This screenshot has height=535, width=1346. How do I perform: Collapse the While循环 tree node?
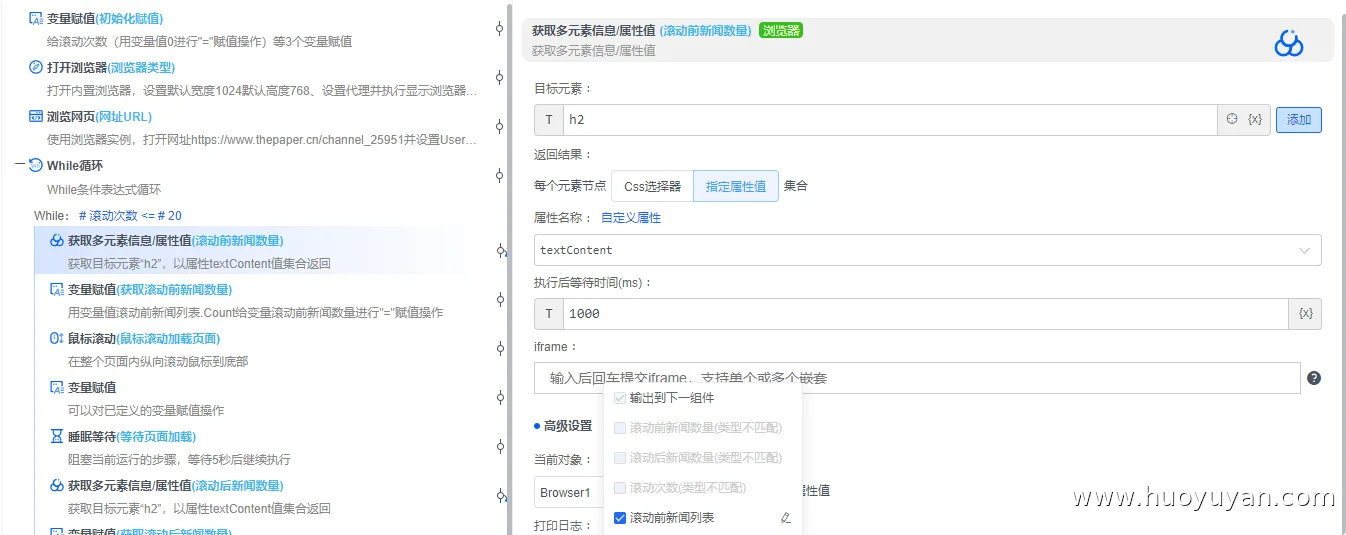tap(20, 166)
